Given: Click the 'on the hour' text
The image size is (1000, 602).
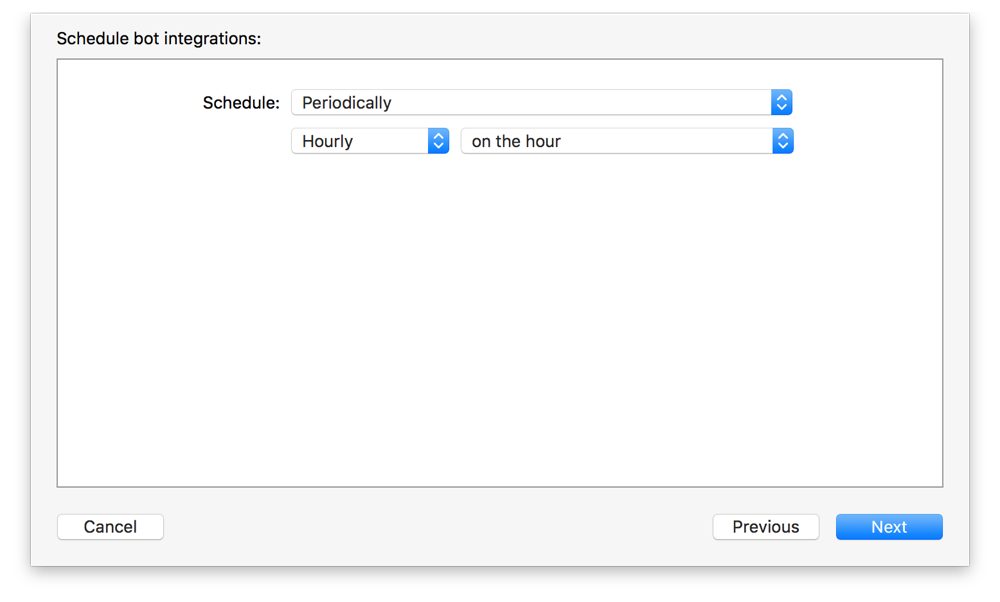Looking at the screenshot, I should pyautogui.click(x=516, y=141).
